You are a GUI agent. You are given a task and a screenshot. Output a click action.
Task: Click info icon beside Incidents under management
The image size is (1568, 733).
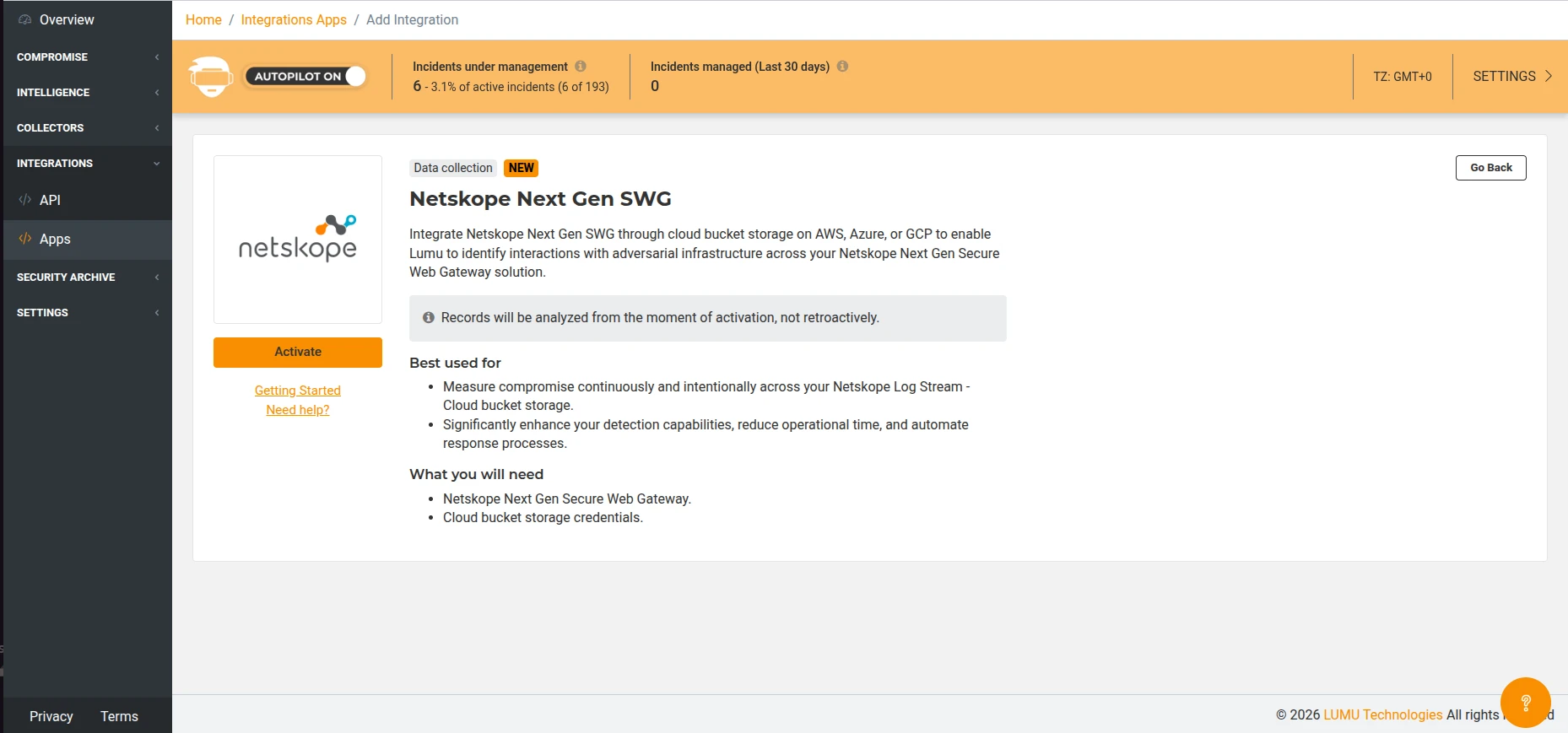click(x=581, y=67)
